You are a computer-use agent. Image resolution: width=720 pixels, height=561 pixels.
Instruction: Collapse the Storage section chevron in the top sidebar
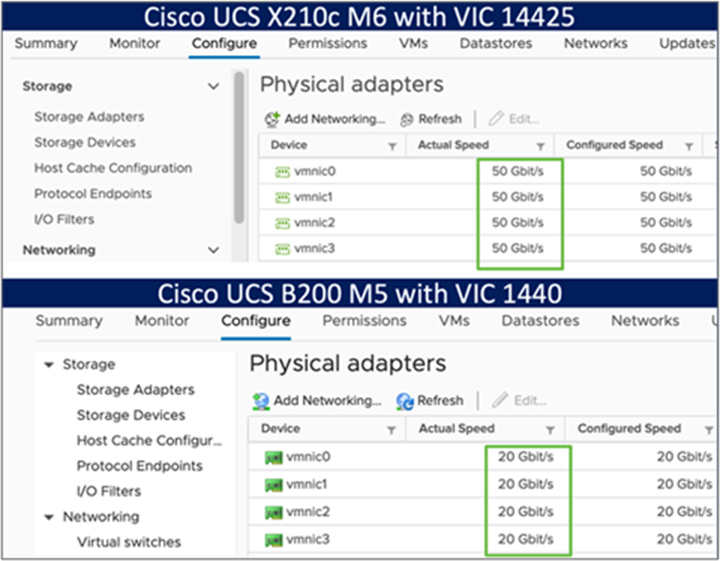[x=213, y=87]
